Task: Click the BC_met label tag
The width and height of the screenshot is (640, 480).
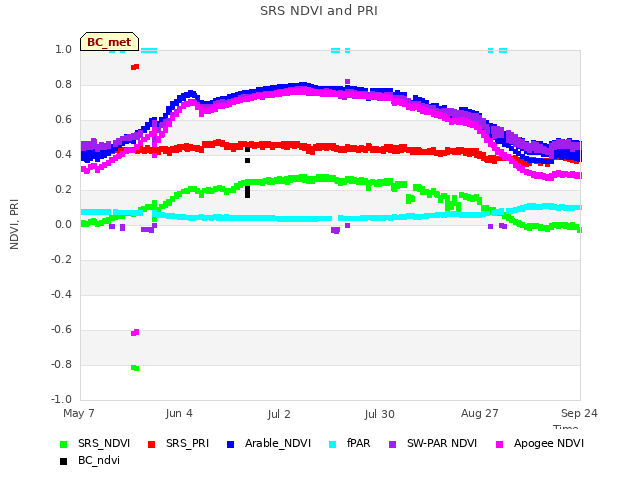Action: [109, 42]
